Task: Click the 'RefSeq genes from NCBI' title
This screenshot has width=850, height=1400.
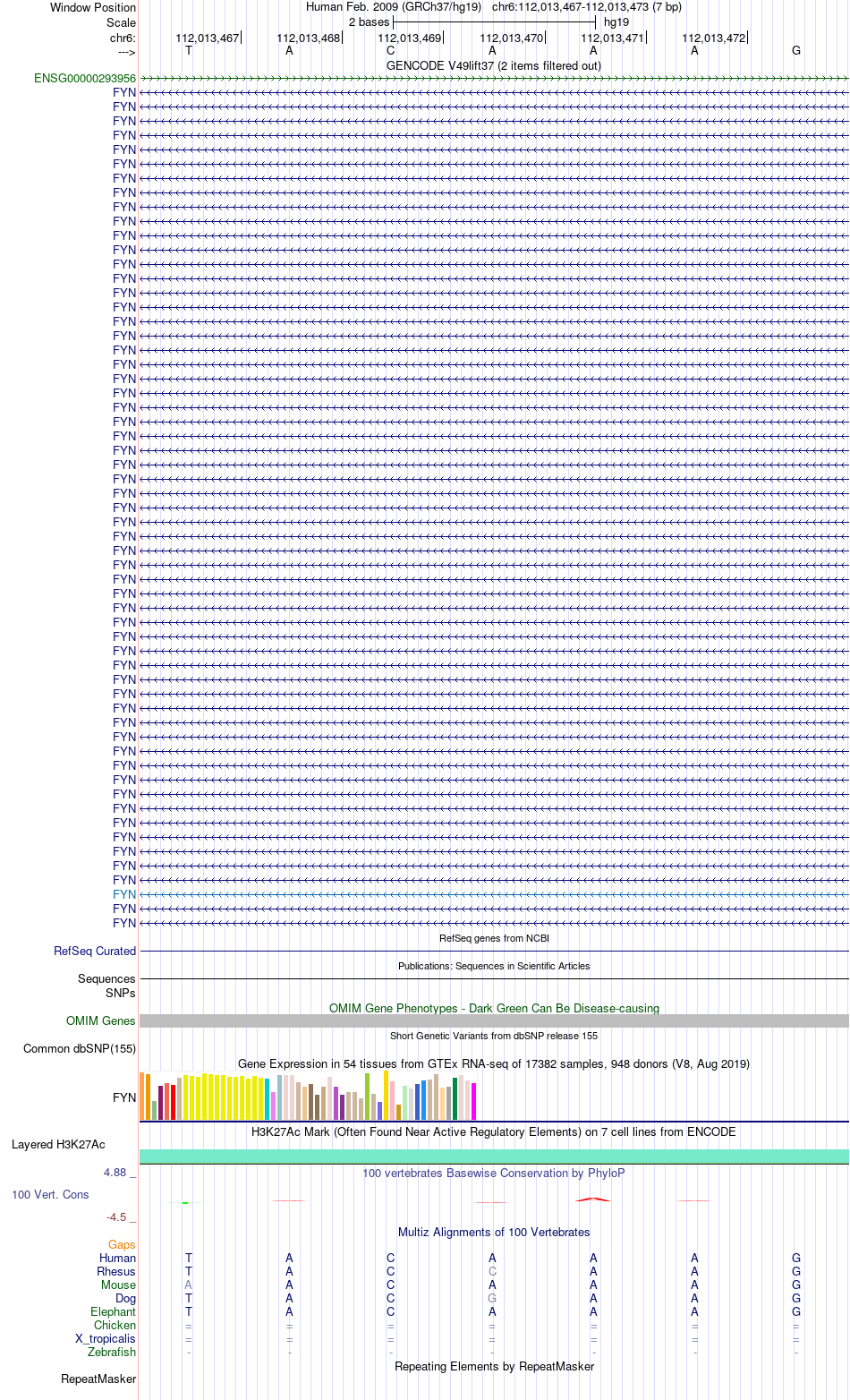Action: click(494, 939)
